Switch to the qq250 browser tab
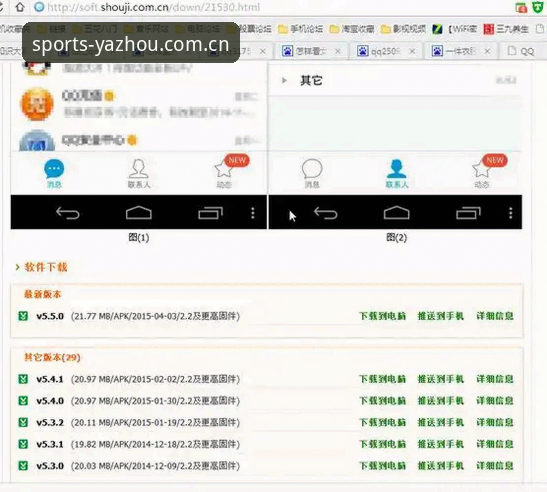 click(385, 52)
